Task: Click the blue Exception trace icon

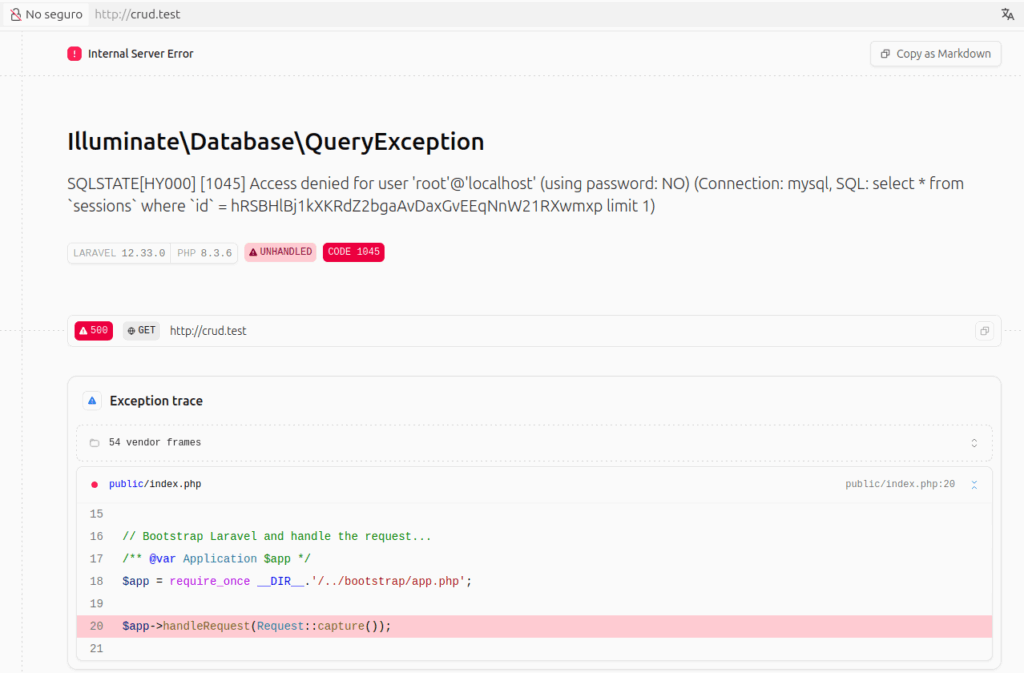Action: [92, 401]
